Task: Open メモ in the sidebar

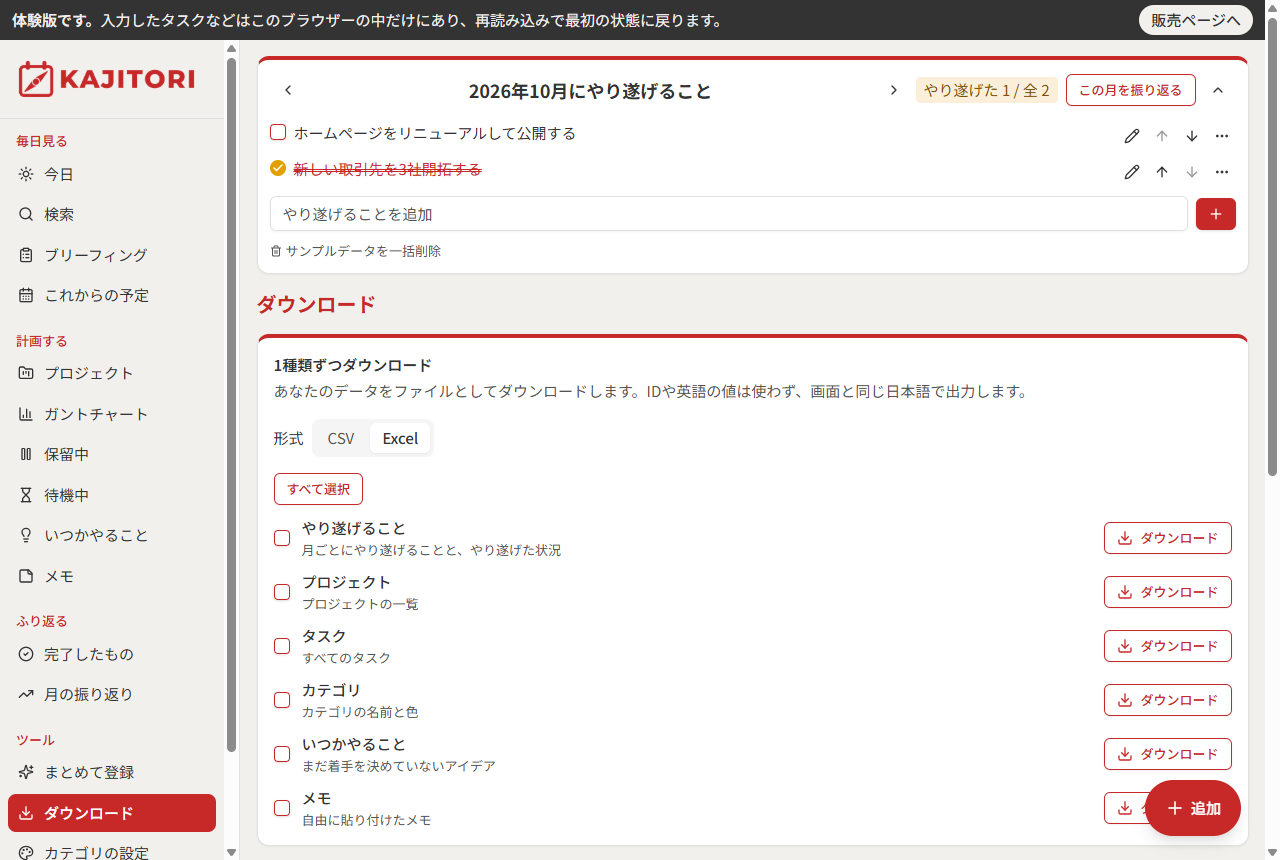Action: [112, 576]
